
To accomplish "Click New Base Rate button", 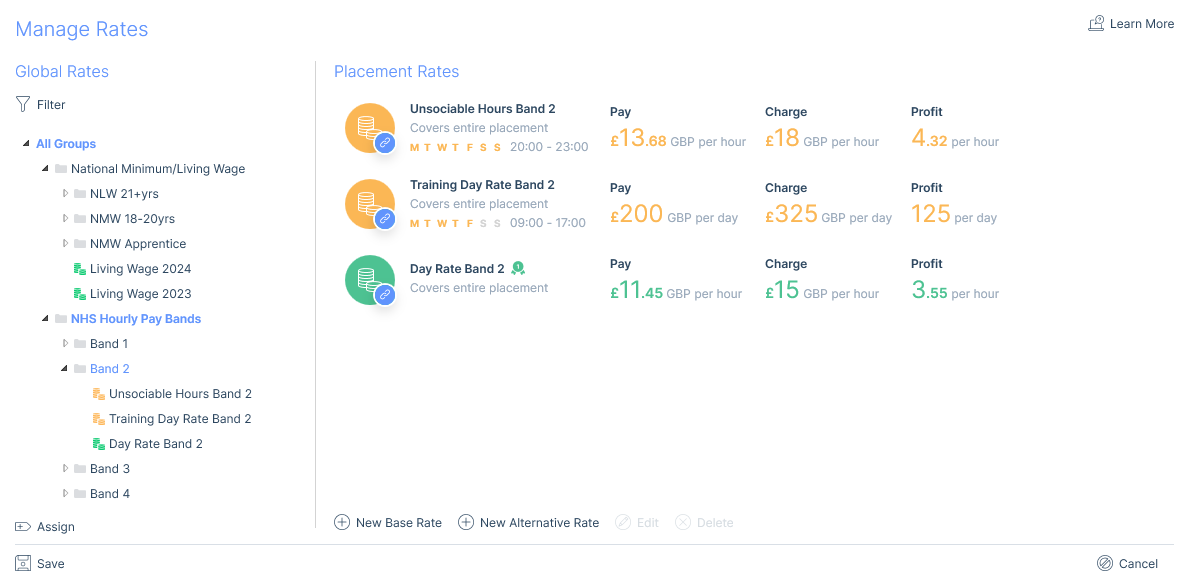I will click(388, 523).
